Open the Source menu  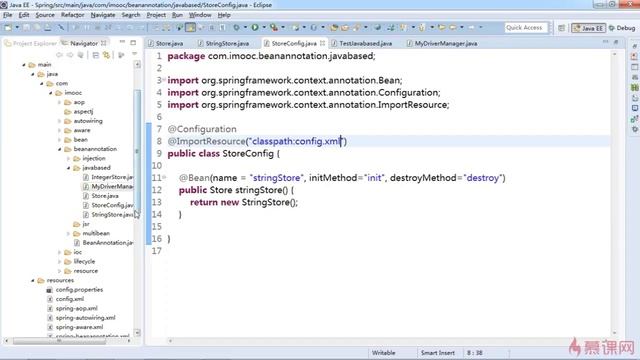pyautogui.click(x=45, y=15)
